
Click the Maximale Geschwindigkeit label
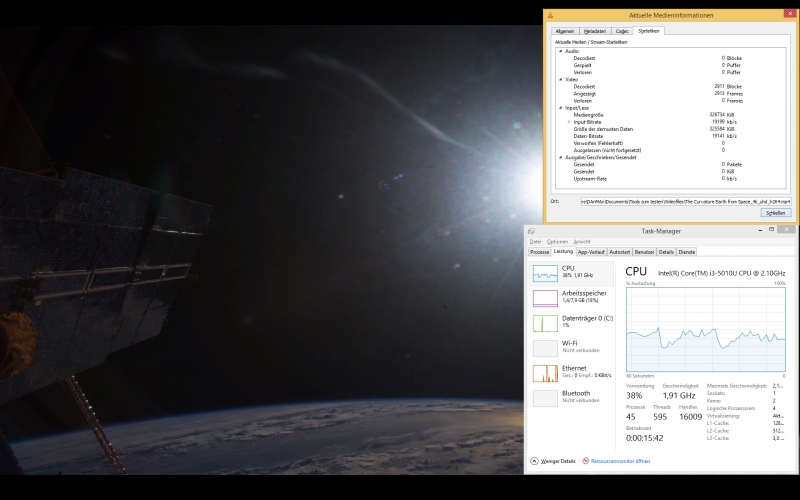[737, 386]
